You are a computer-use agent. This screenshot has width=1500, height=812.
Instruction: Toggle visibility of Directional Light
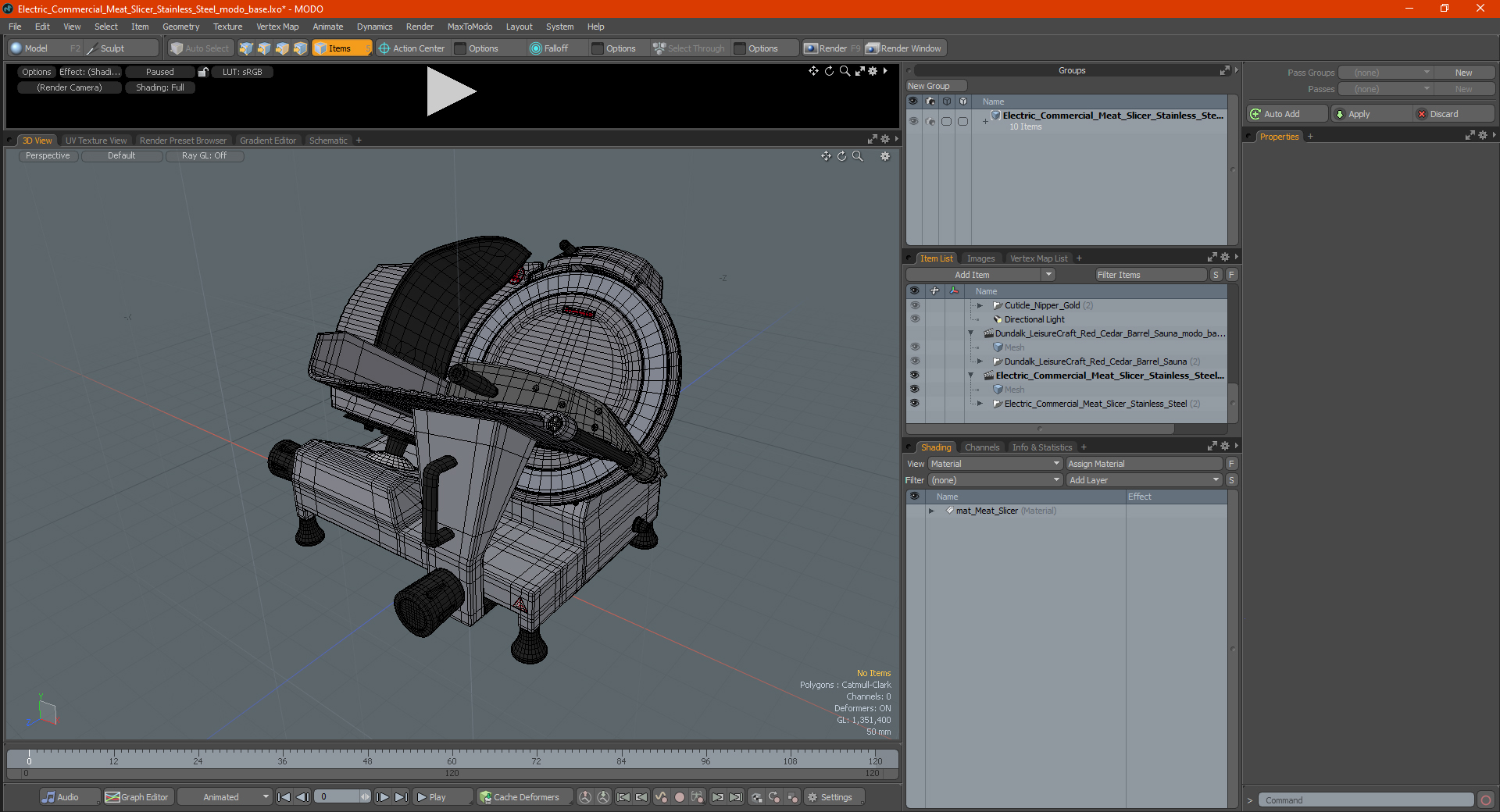tap(914, 319)
